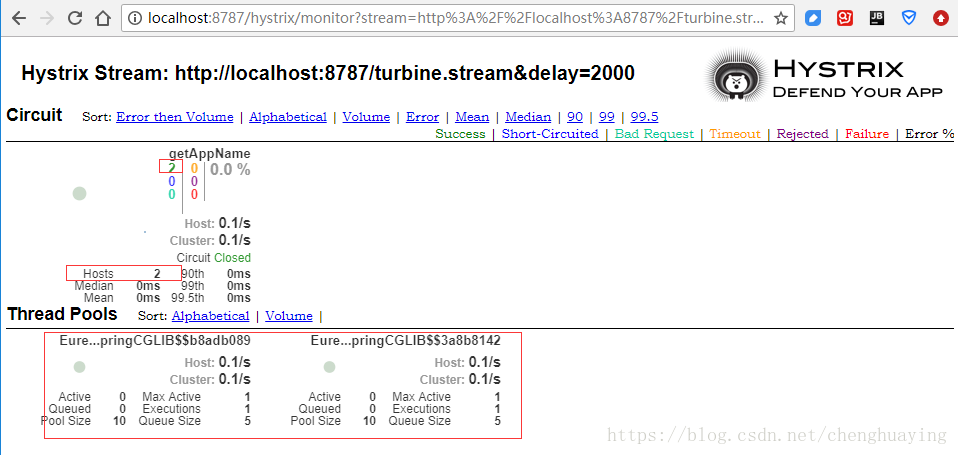958x455 pixels.
Task: Click the Bad Request legend label
Action: pos(654,134)
